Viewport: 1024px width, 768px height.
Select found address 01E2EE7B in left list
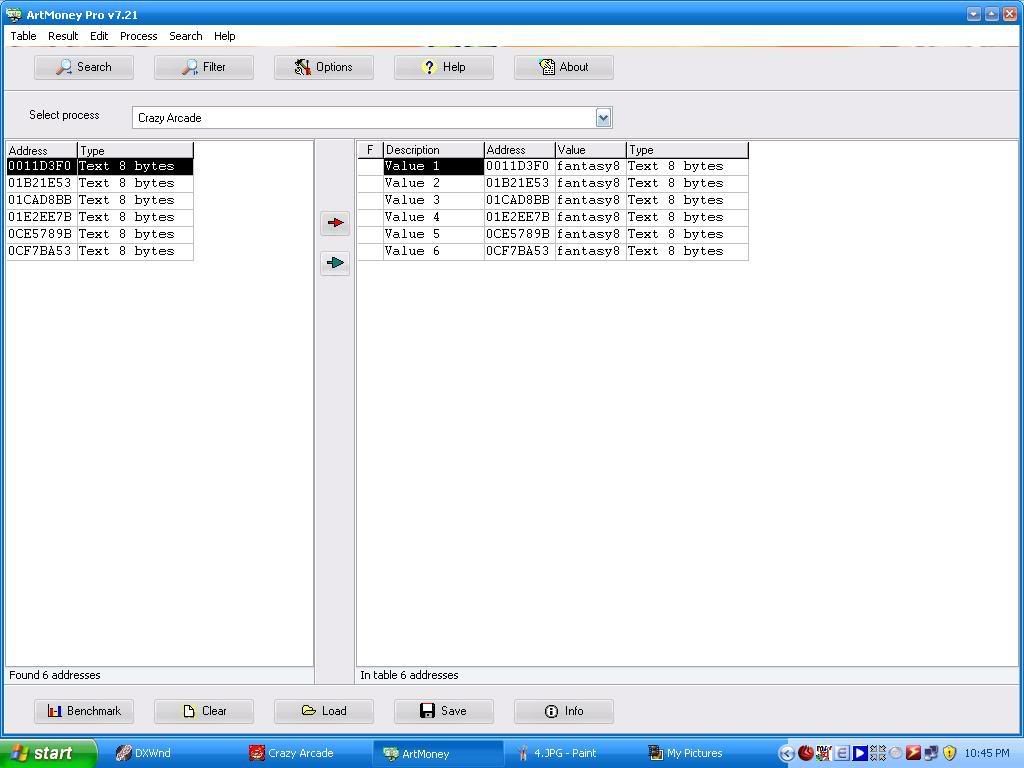[100, 217]
